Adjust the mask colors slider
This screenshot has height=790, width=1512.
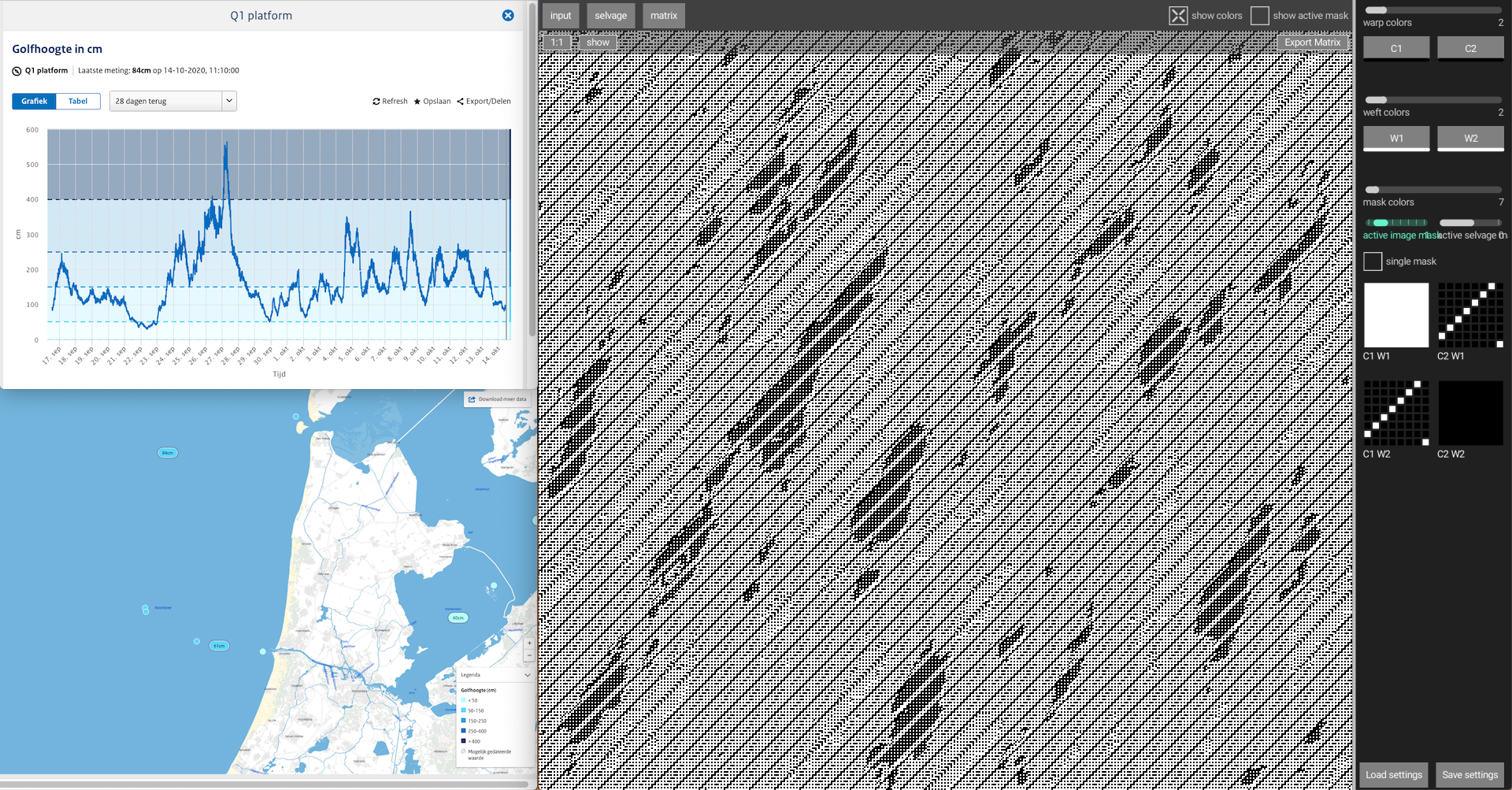point(1433,190)
